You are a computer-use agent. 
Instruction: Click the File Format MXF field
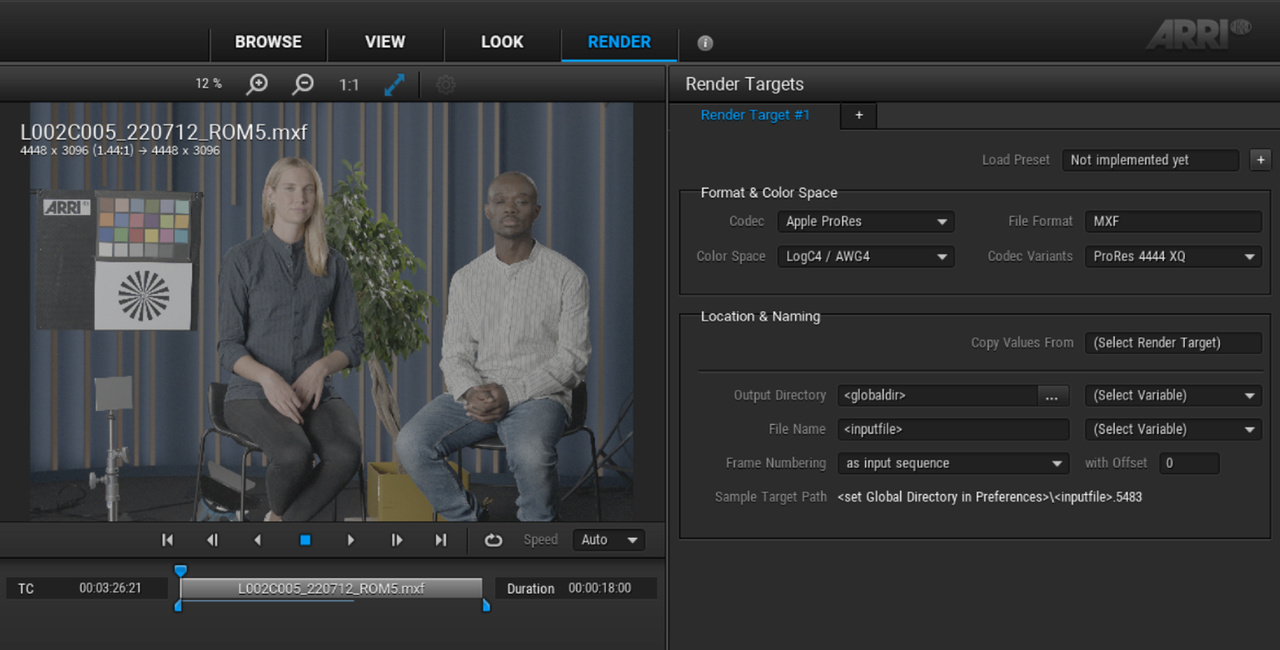pos(1174,221)
